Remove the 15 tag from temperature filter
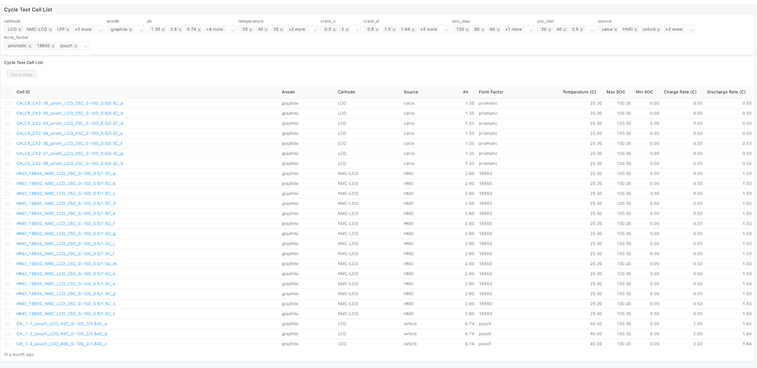Screen dimensions: 757x368 (281, 29)
